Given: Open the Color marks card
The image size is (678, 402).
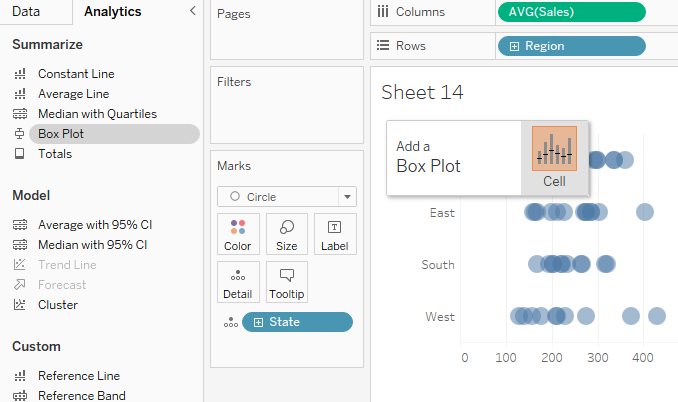Looking at the screenshot, I should [238, 233].
